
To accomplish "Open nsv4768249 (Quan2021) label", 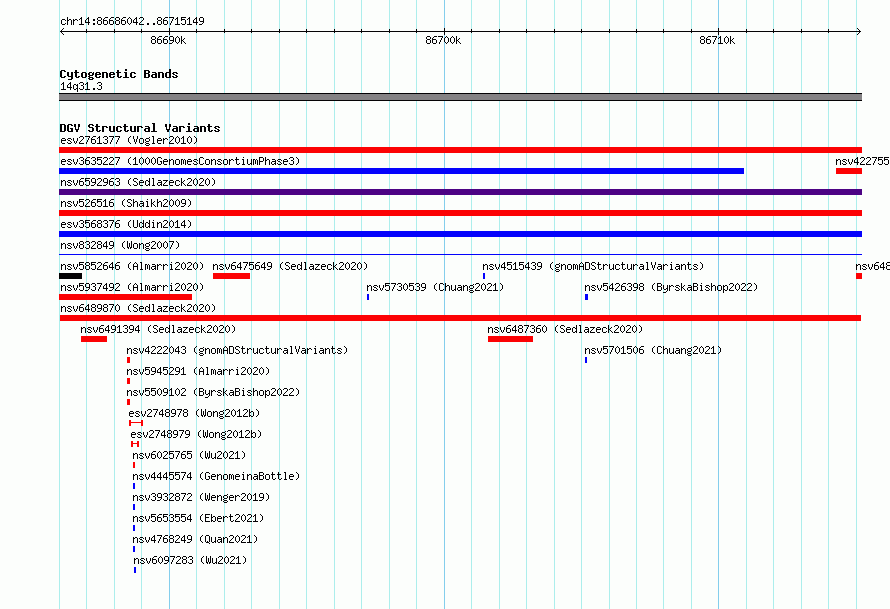I will pyautogui.click(x=195, y=539).
